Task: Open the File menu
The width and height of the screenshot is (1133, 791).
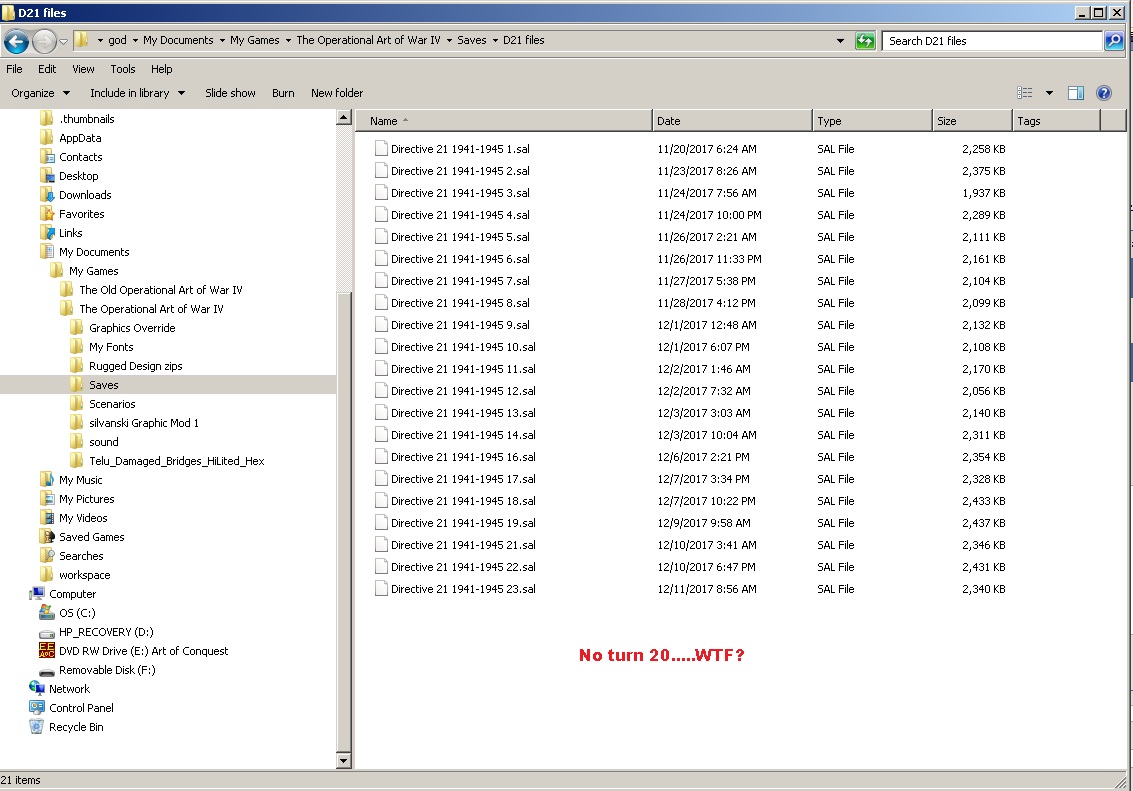Action: [x=14, y=69]
